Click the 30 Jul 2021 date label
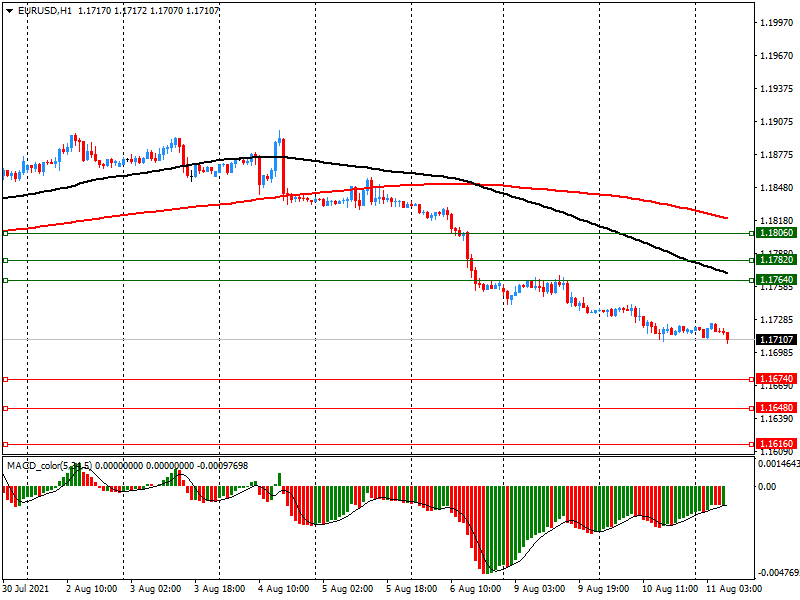The height and width of the screenshot is (600, 800). 26,589
